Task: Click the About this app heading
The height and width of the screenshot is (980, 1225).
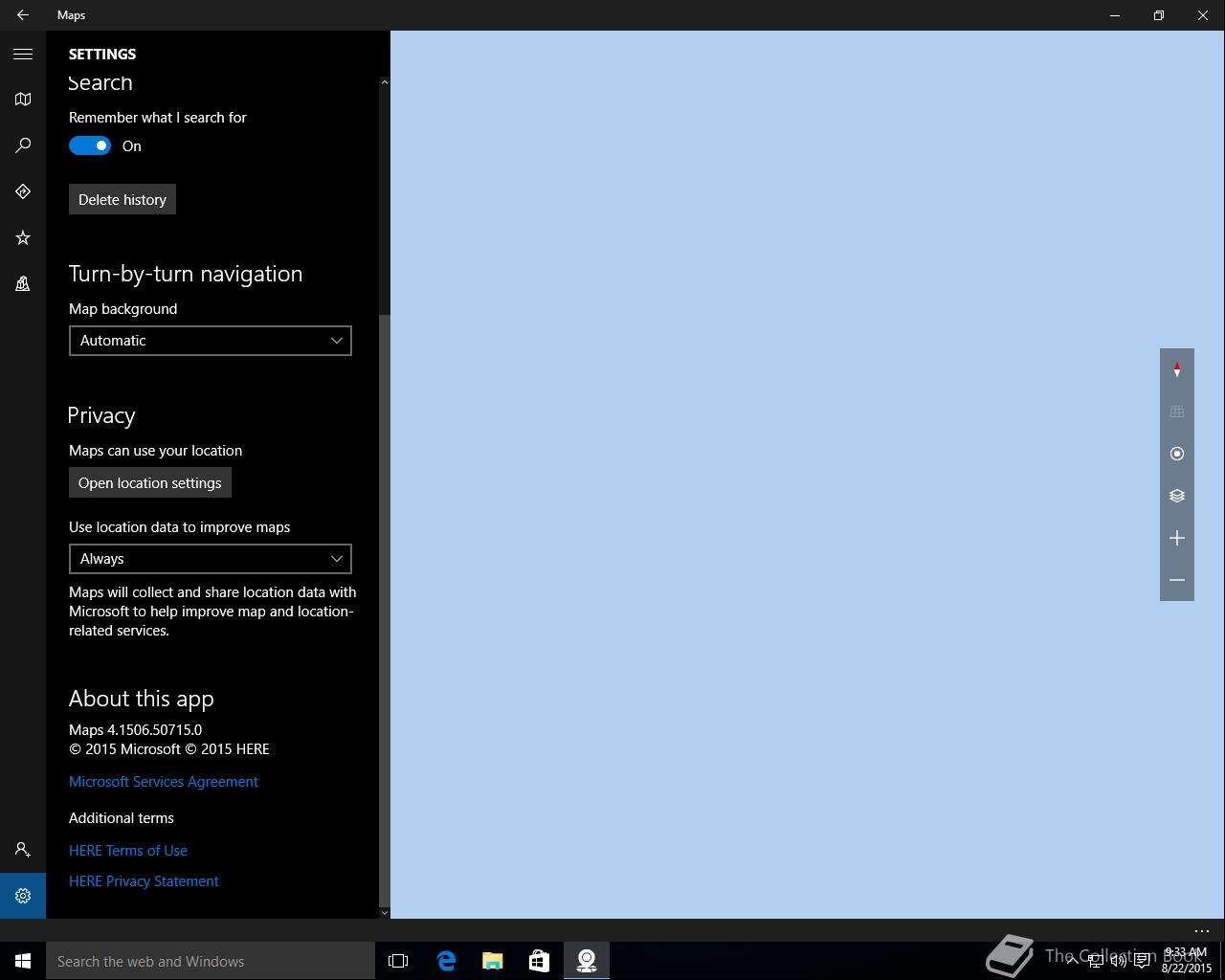Action: [x=142, y=699]
